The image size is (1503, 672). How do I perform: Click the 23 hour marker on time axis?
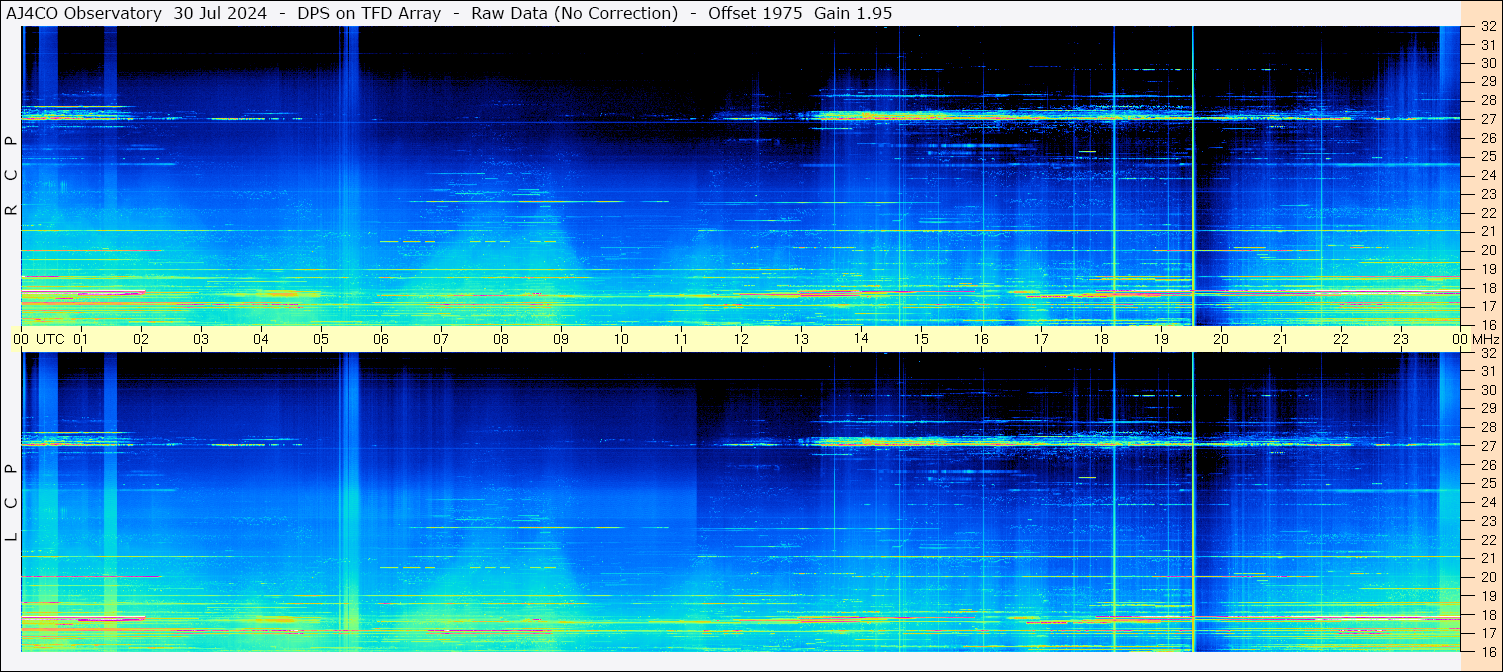[x=1401, y=339]
